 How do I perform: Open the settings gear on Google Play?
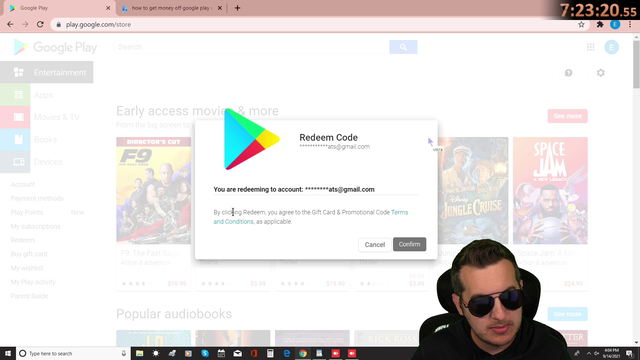click(x=600, y=73)
